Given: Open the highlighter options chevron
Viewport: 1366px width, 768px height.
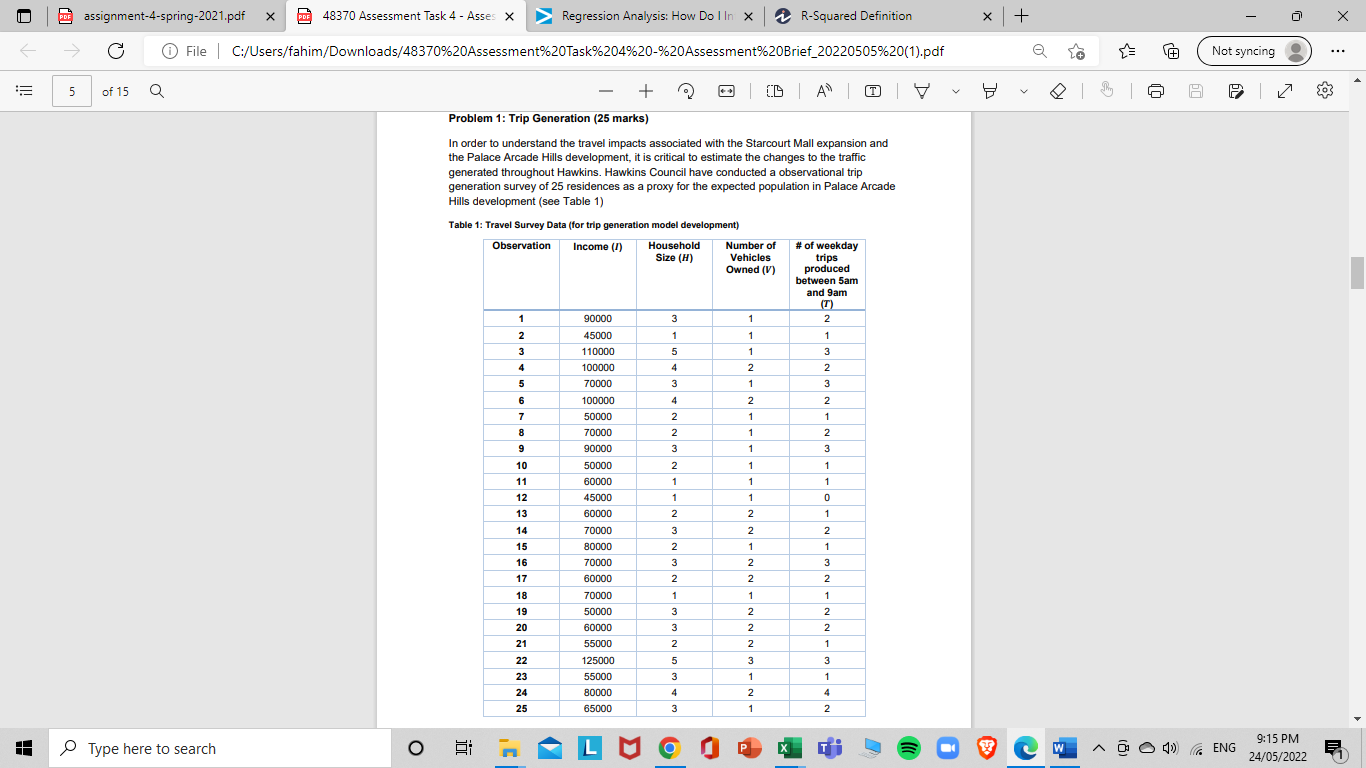Looking at the screenshot, I should (x=1024, y=91).
